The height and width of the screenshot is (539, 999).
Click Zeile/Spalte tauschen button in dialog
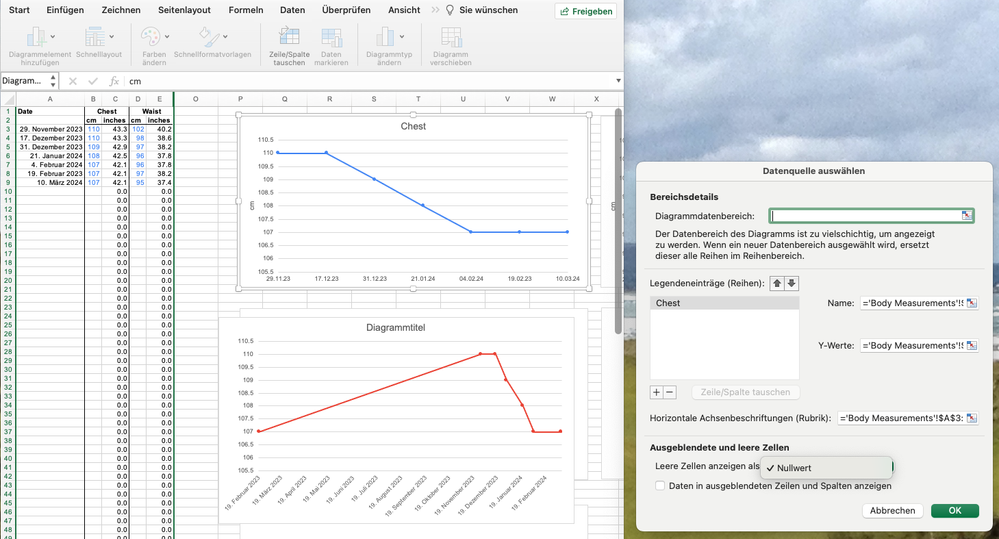pyautogui.click(x=745, y=392)
